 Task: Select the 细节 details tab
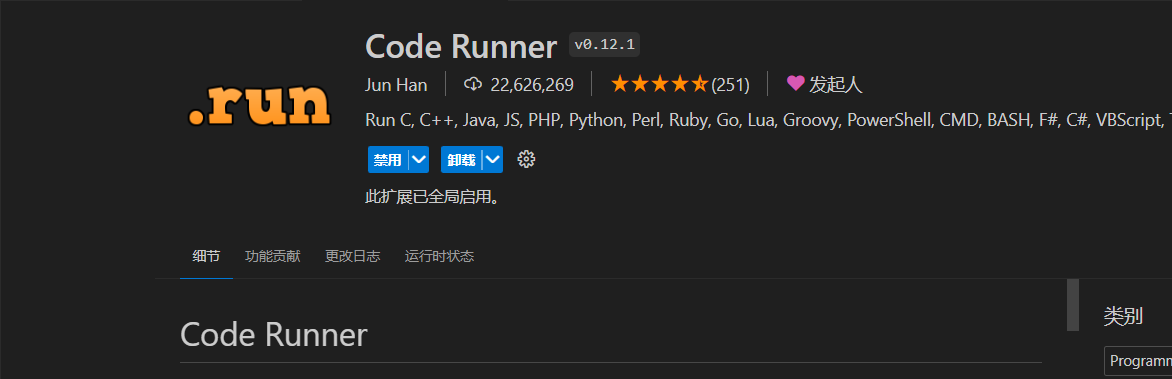pyautogui.click(x=206, y=256)
